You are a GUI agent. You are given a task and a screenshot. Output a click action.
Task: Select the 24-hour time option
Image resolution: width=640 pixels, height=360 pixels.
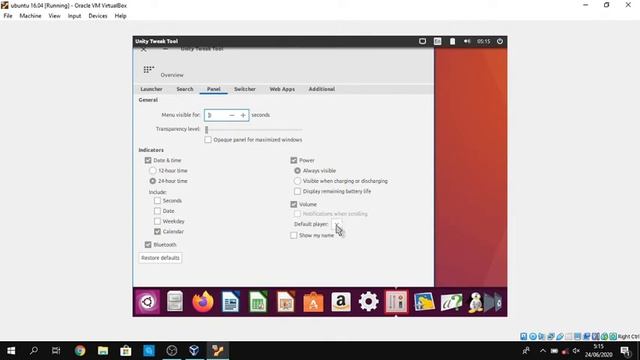153,181
